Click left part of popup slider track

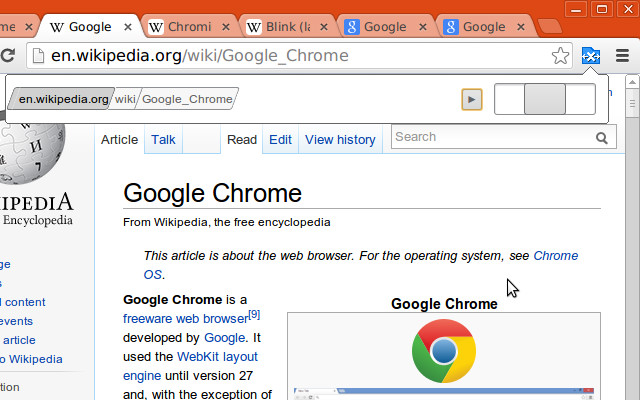click(x=509, y=99)
